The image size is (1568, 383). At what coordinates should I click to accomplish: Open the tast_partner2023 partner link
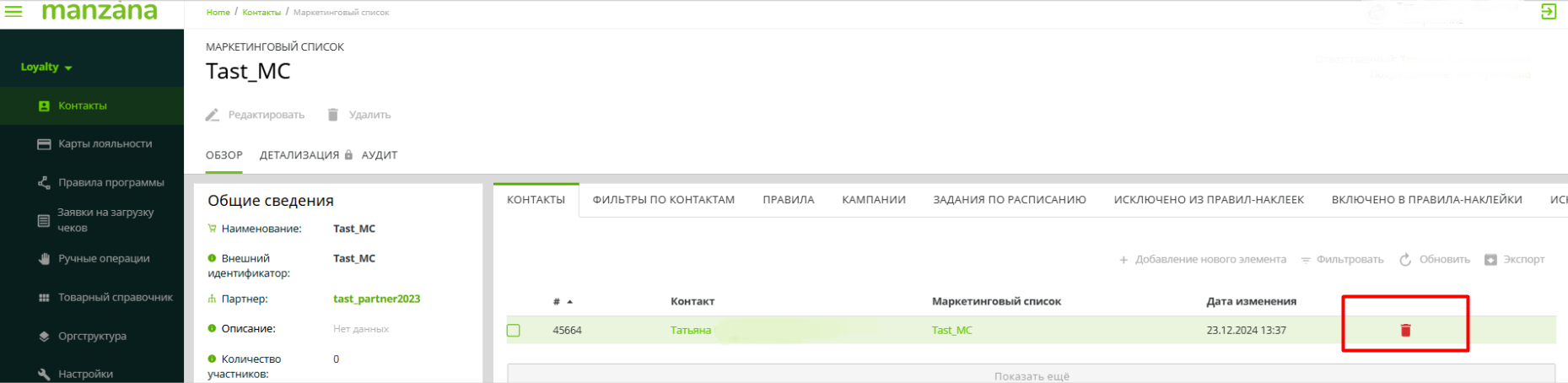[376, 299]
